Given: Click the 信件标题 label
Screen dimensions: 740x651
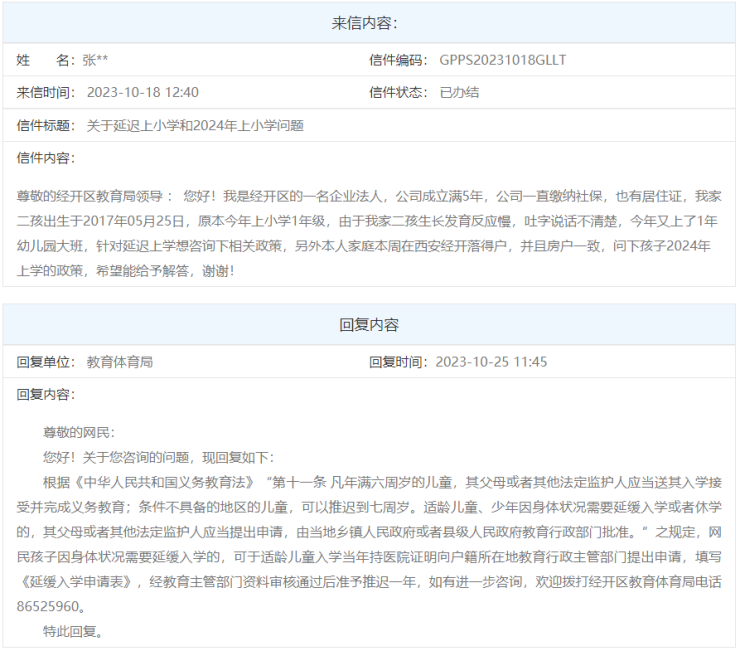Looking at the screenshot, I should pos(45,125).
